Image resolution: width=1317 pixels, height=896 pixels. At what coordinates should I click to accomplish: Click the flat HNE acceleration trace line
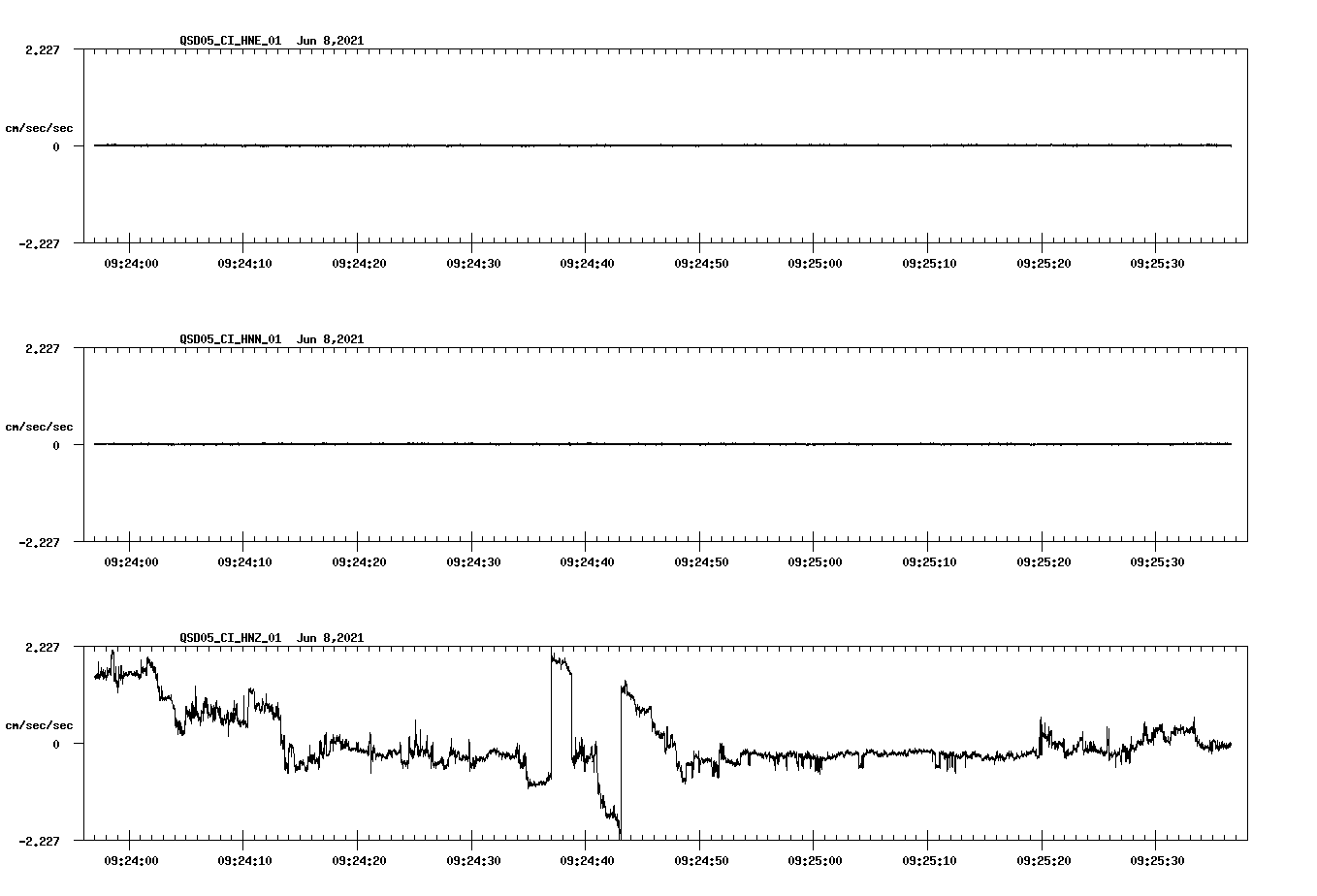pyautogui.click(x=662, y=145)
